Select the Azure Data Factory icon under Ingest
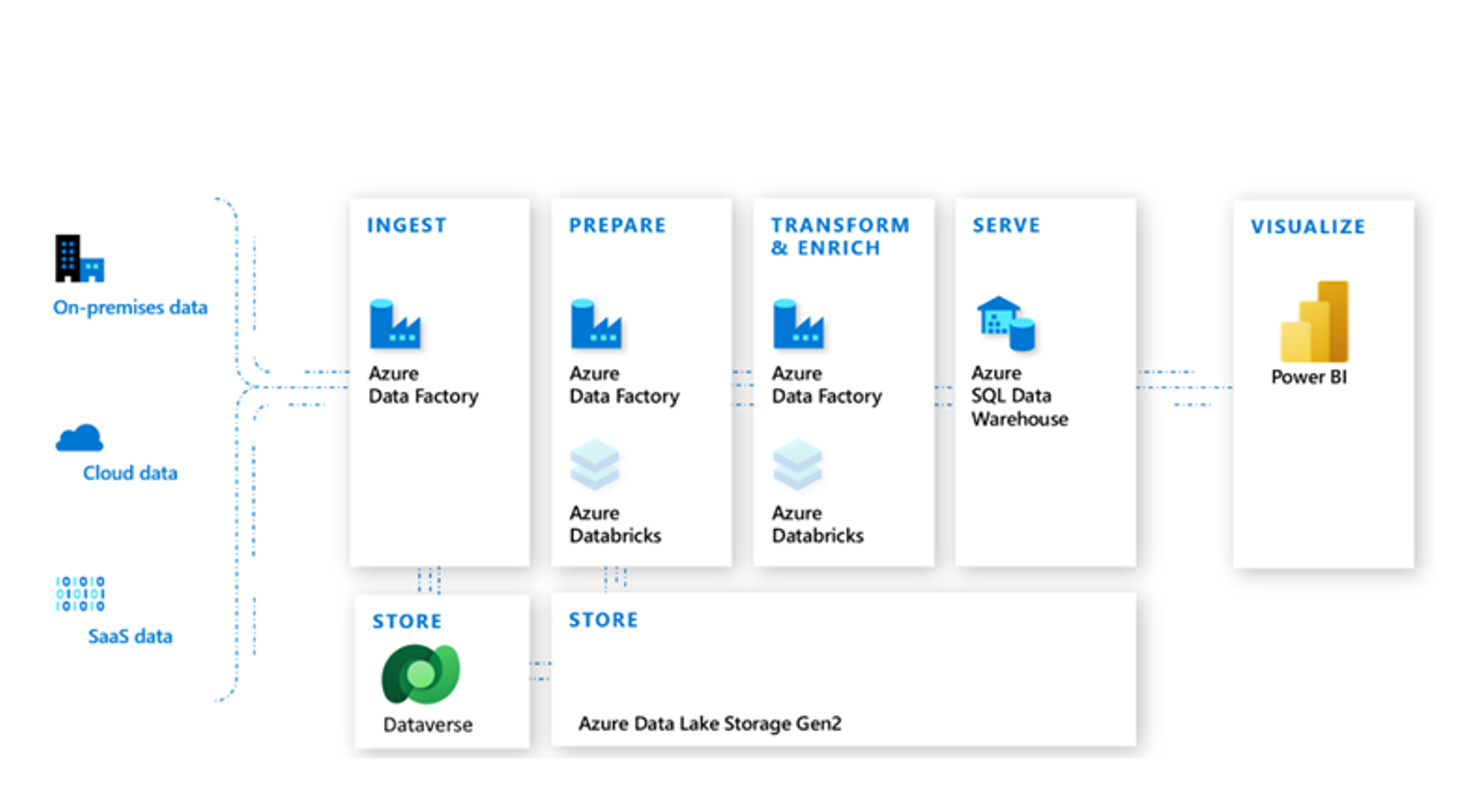 coord(395,323)
